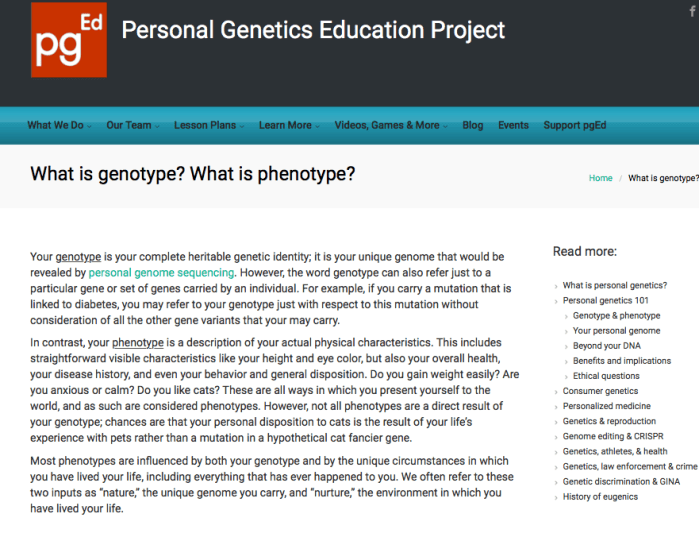Image resolution: width=699 pixels, height=537 pixels.
Task: Click the Home breadcrumb link
Action: 600,178
